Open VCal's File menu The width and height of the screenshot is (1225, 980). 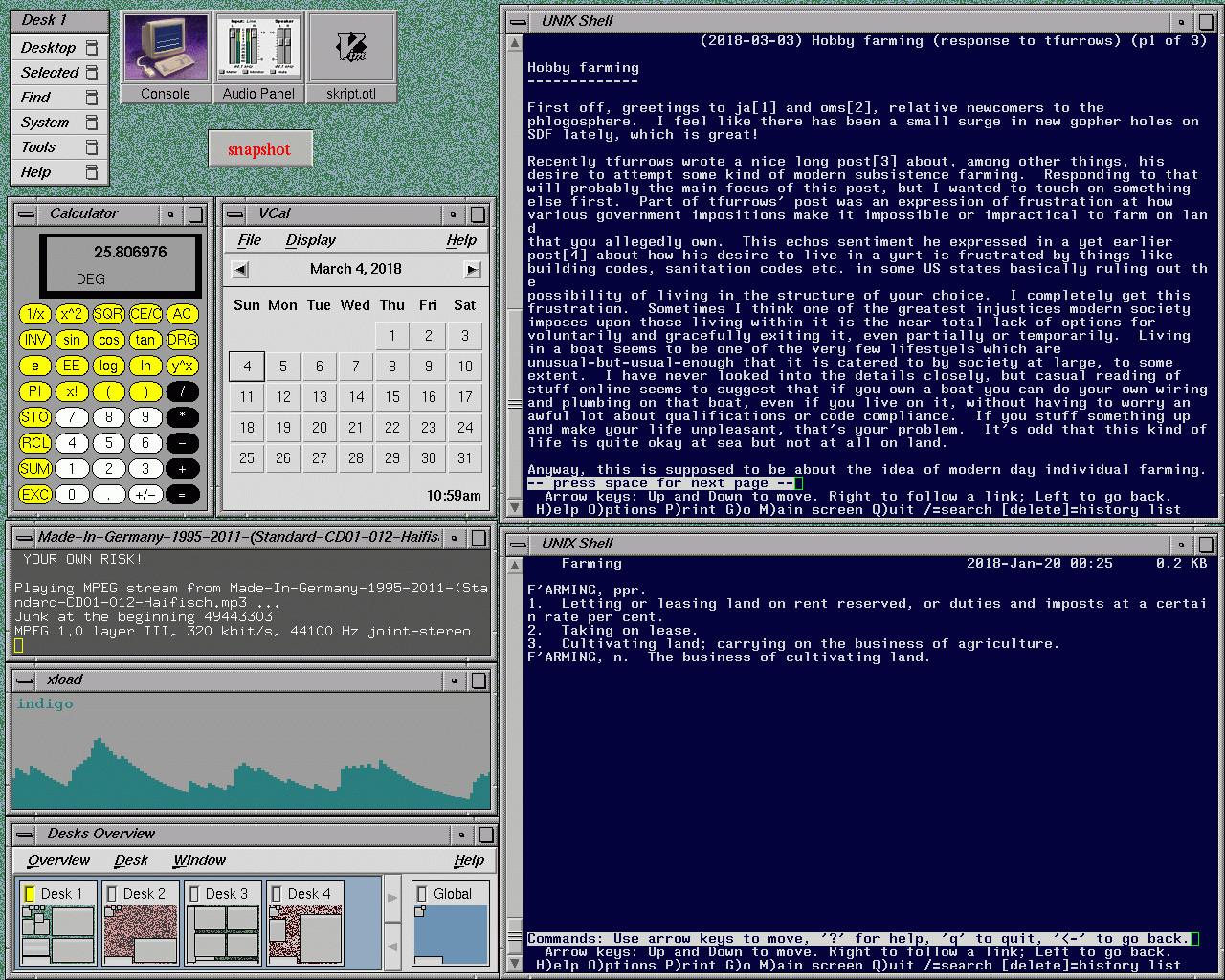pyautogui.click(x=249, y=240)
